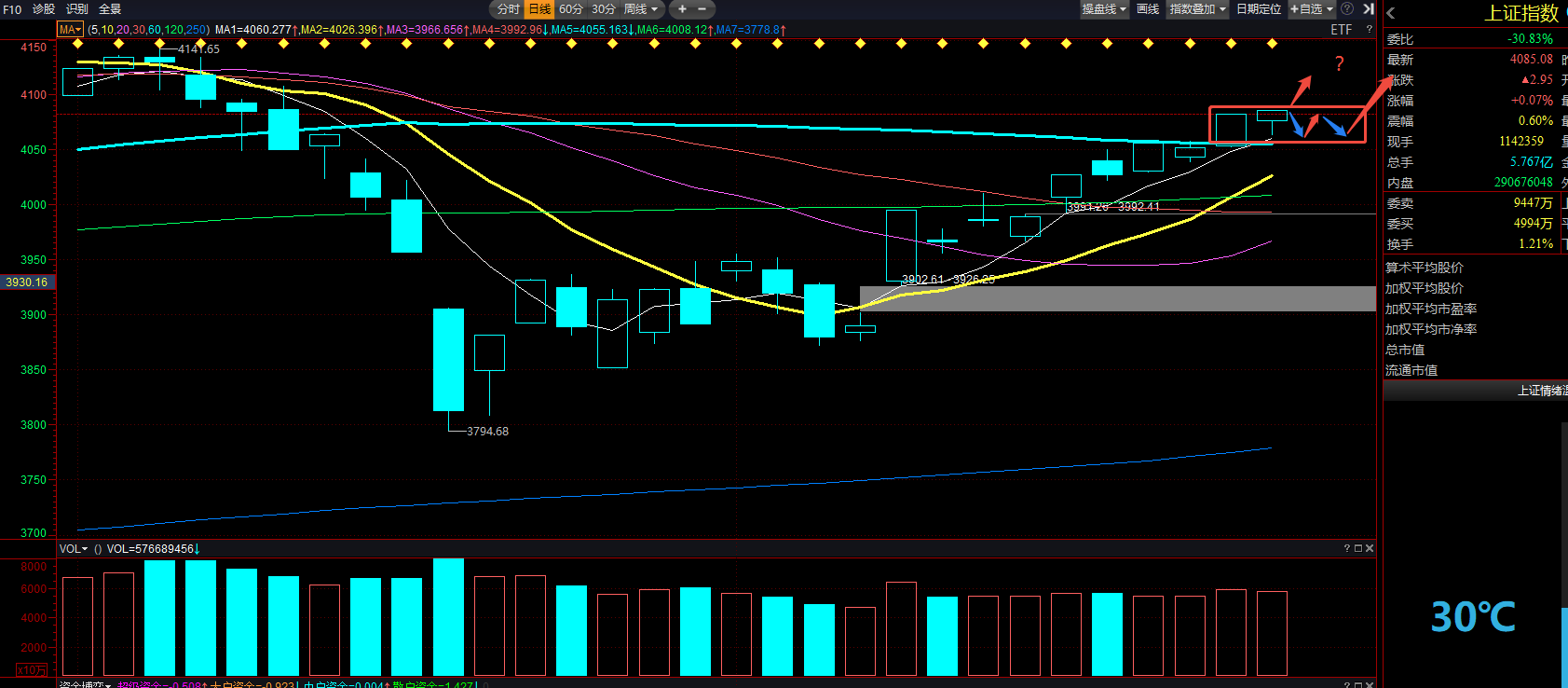
Task: Collapse the quote panel with the left chevron
Action: (1391, 13)
